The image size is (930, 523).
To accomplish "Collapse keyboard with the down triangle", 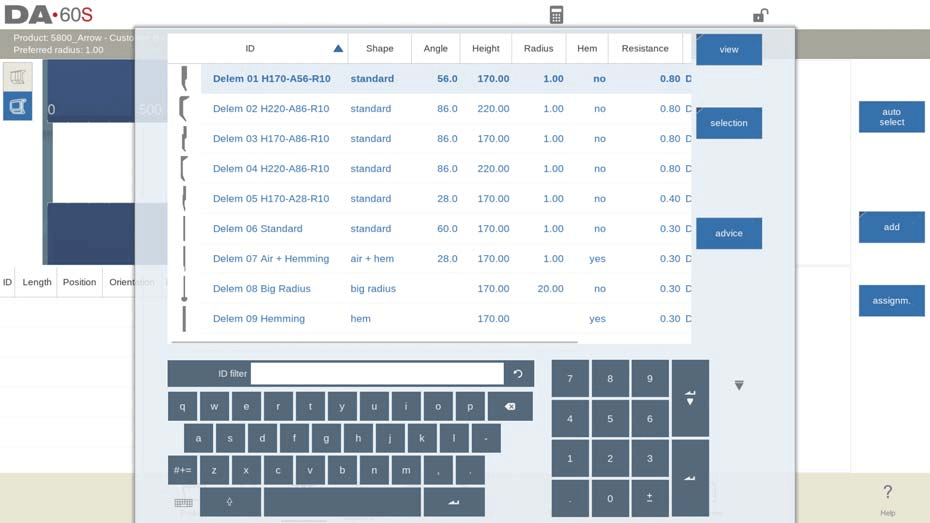I will (739, 385).
